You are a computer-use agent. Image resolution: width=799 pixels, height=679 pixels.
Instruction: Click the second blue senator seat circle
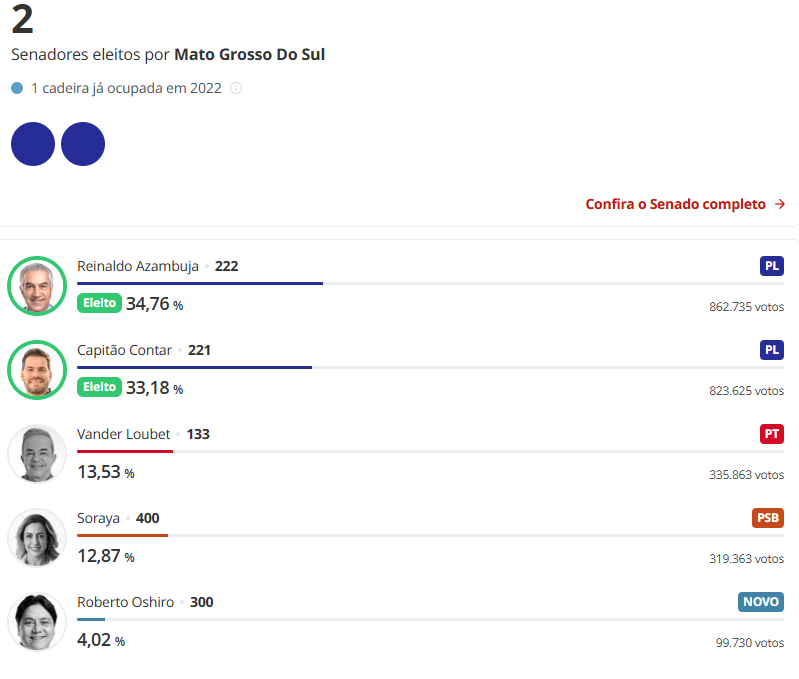(x=83, y=144)
